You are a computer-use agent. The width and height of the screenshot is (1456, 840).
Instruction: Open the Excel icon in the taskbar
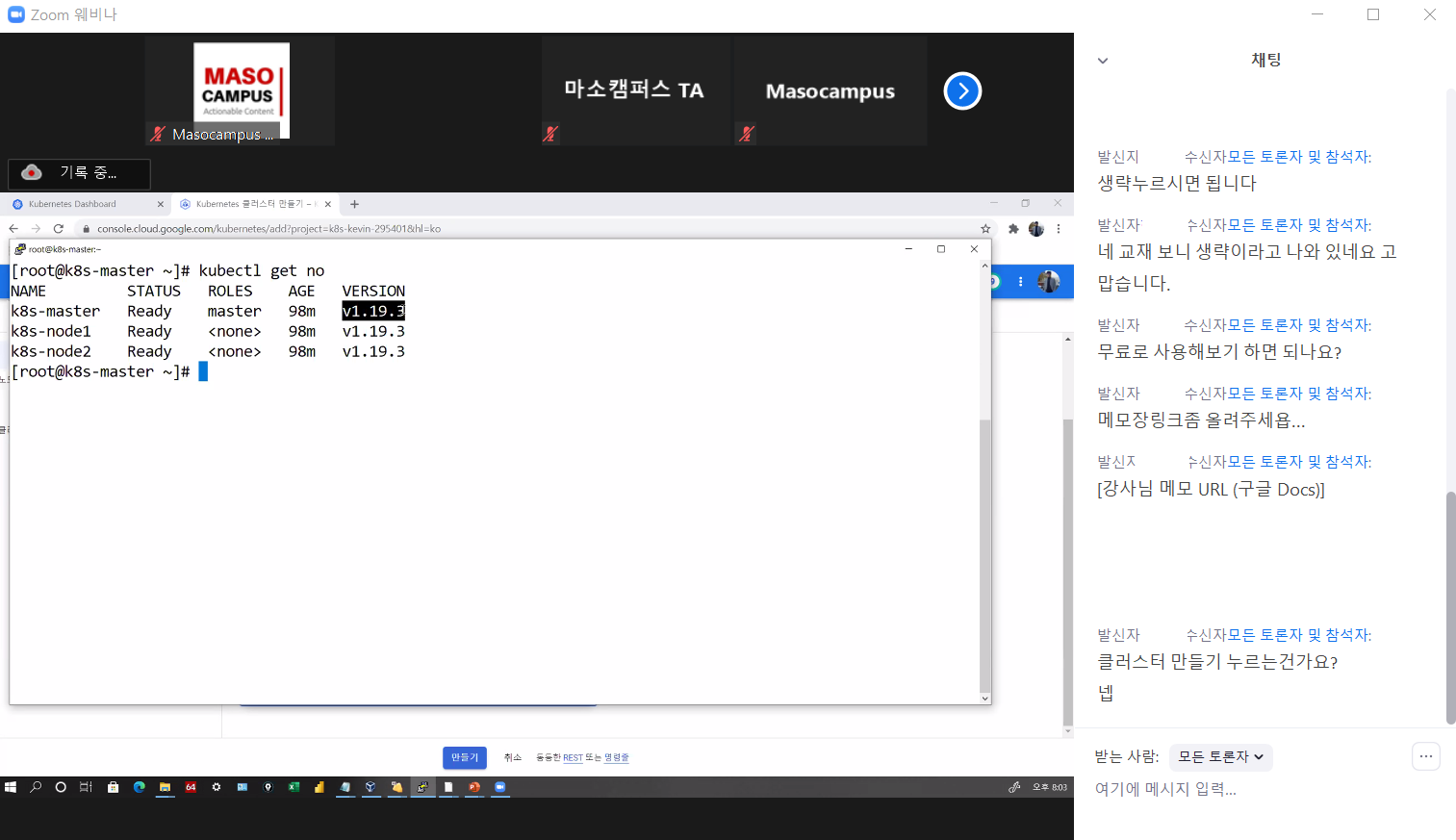pyautogui.click(x=294, y=787)
